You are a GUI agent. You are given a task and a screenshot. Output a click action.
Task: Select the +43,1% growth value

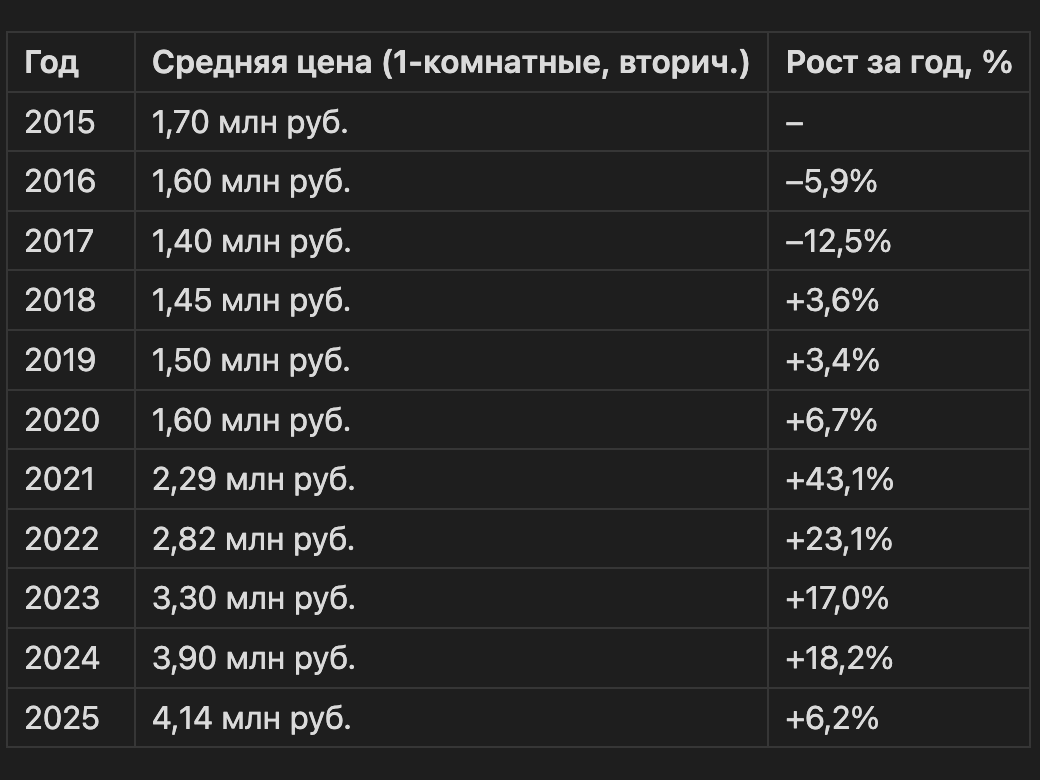(839, 480)
